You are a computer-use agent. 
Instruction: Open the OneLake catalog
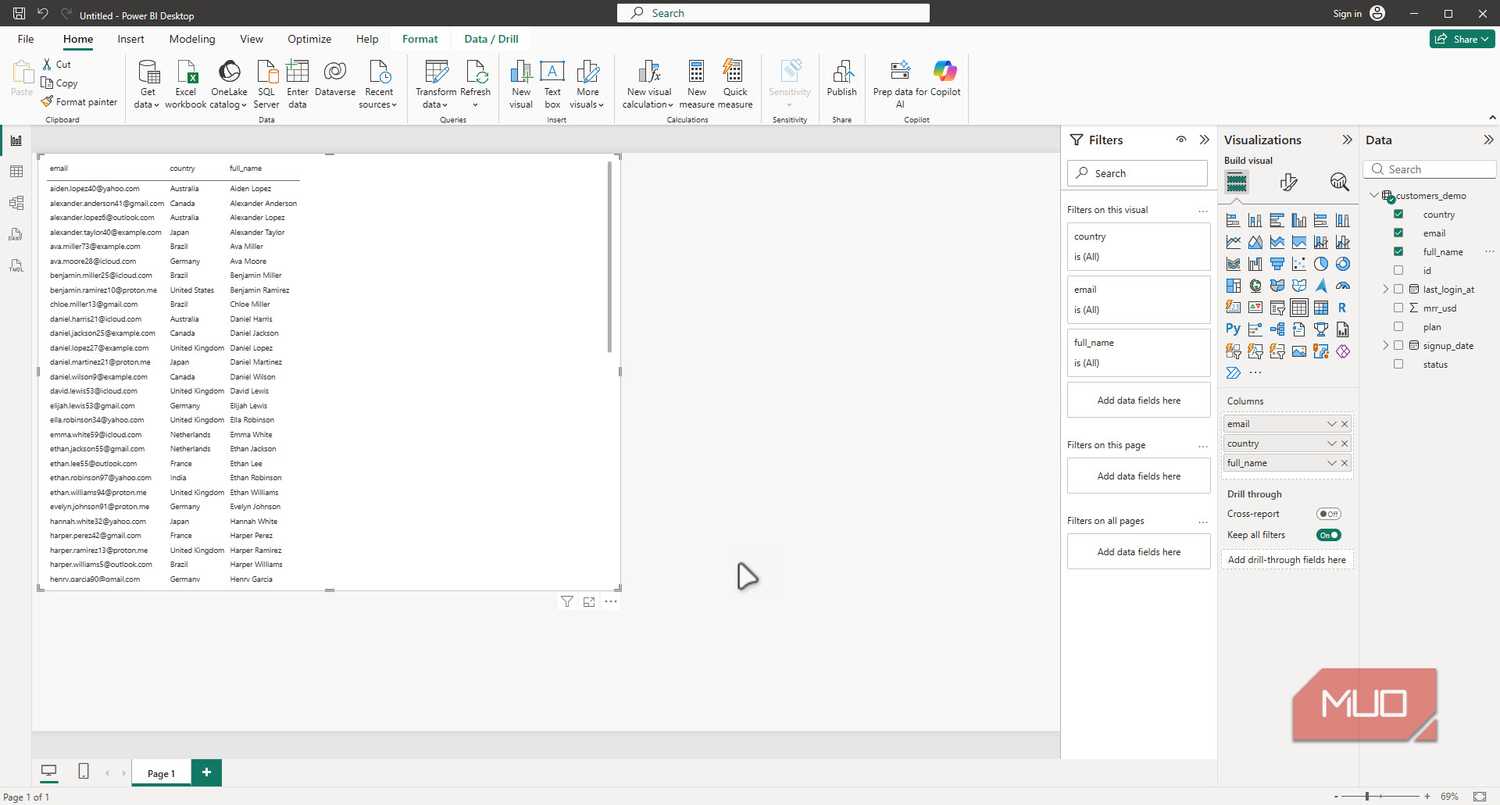coord(229,84)
